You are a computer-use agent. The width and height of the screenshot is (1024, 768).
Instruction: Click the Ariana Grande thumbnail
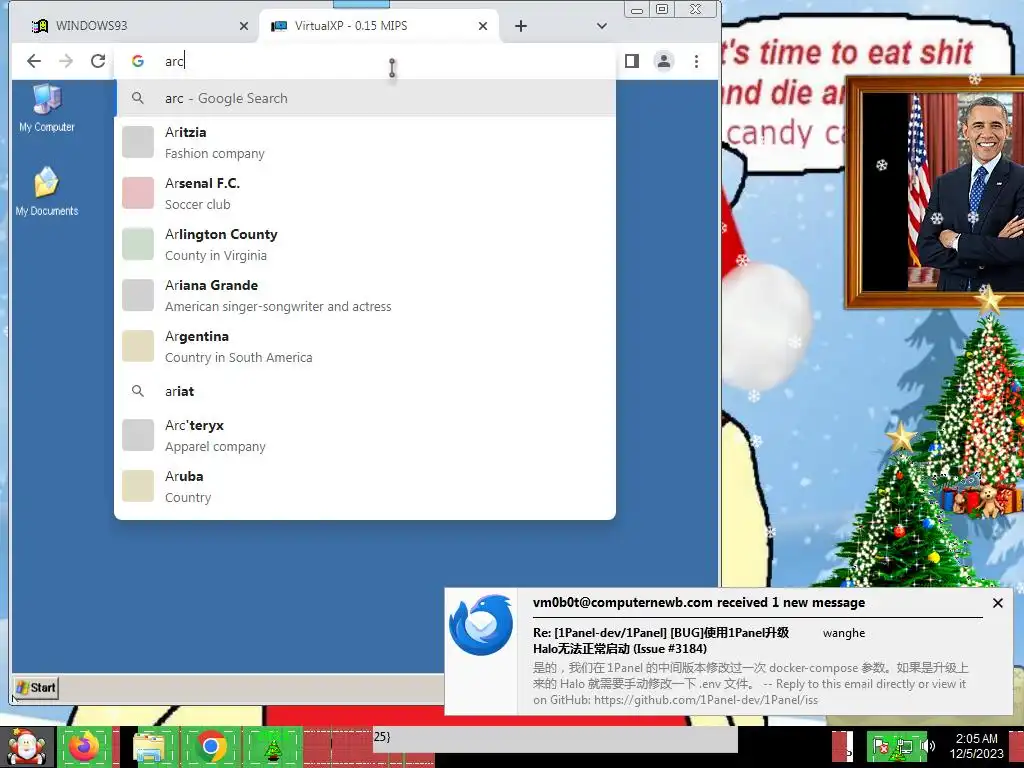pyautogui.click(x=138, y=295)
